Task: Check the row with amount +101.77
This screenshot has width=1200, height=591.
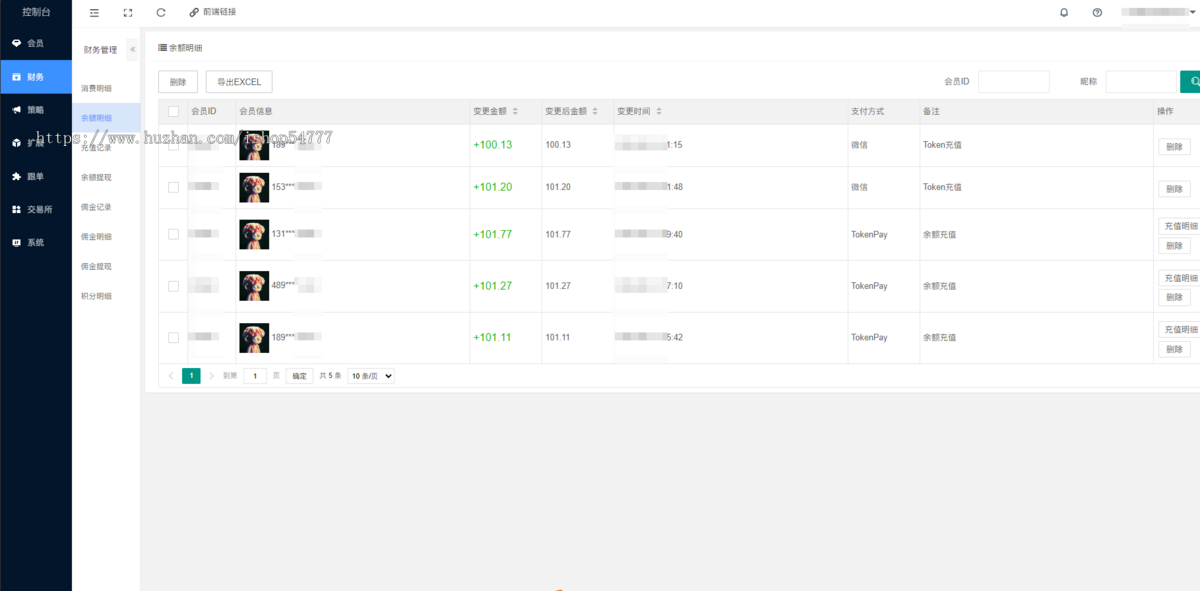Action: [x=174, y=234]
